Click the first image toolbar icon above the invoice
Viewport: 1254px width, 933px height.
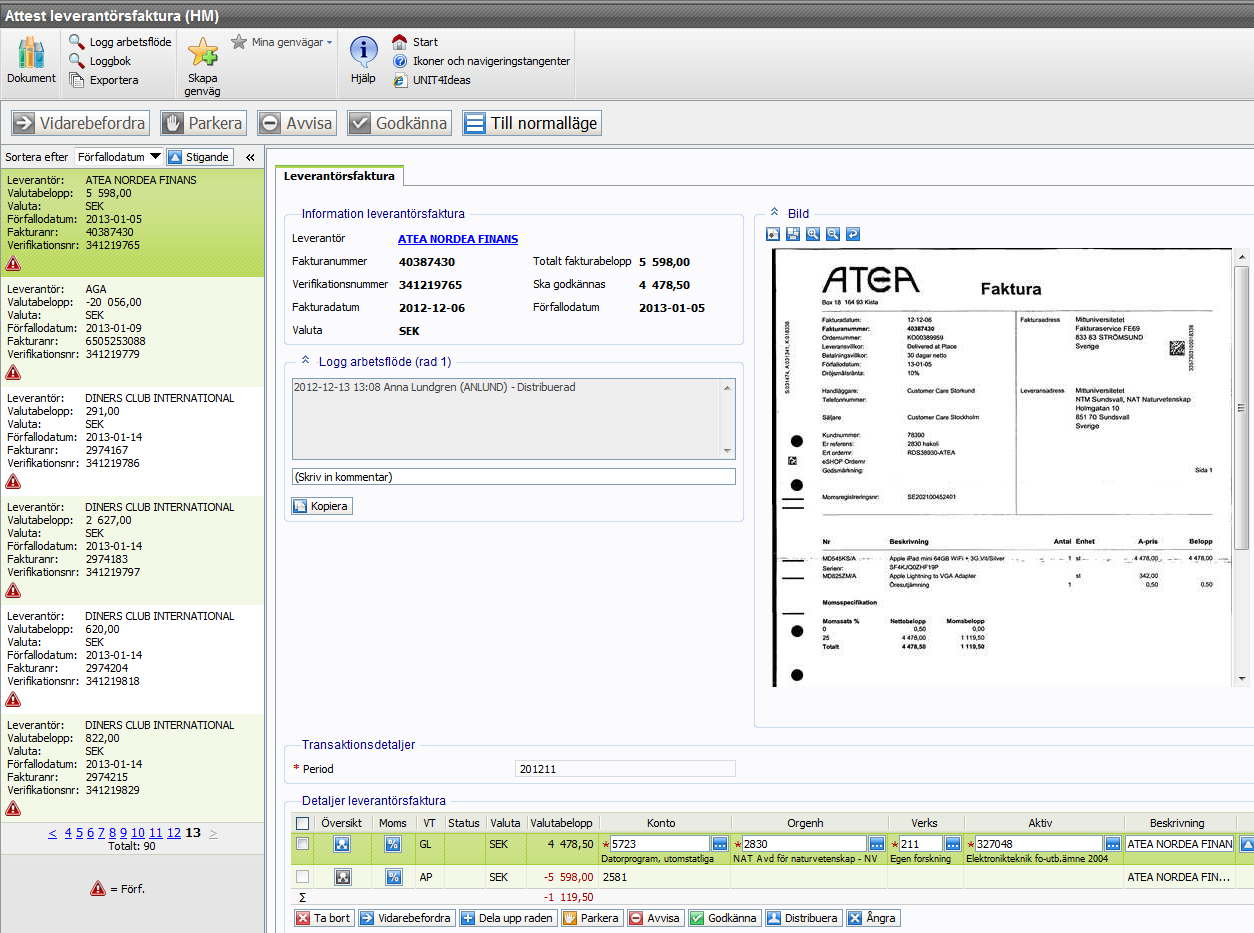coord(774,234)
